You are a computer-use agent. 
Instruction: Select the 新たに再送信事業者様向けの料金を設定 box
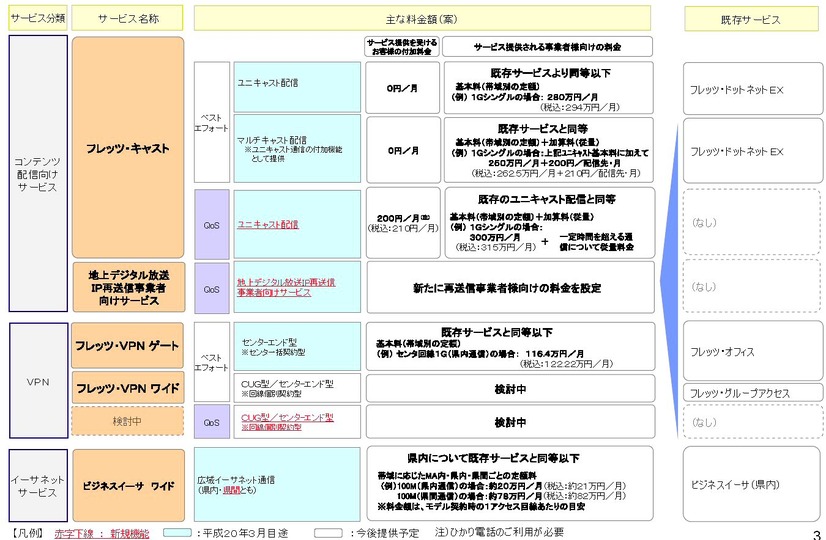tap(510, 288)
